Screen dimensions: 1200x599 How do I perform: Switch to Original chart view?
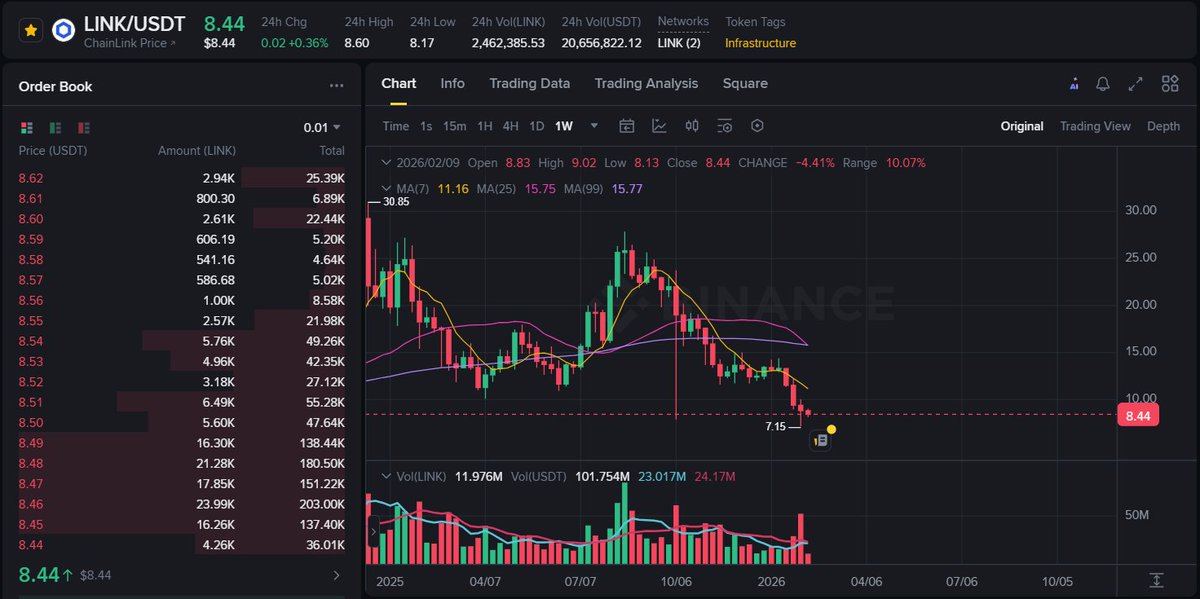[x=1022, y=126]
